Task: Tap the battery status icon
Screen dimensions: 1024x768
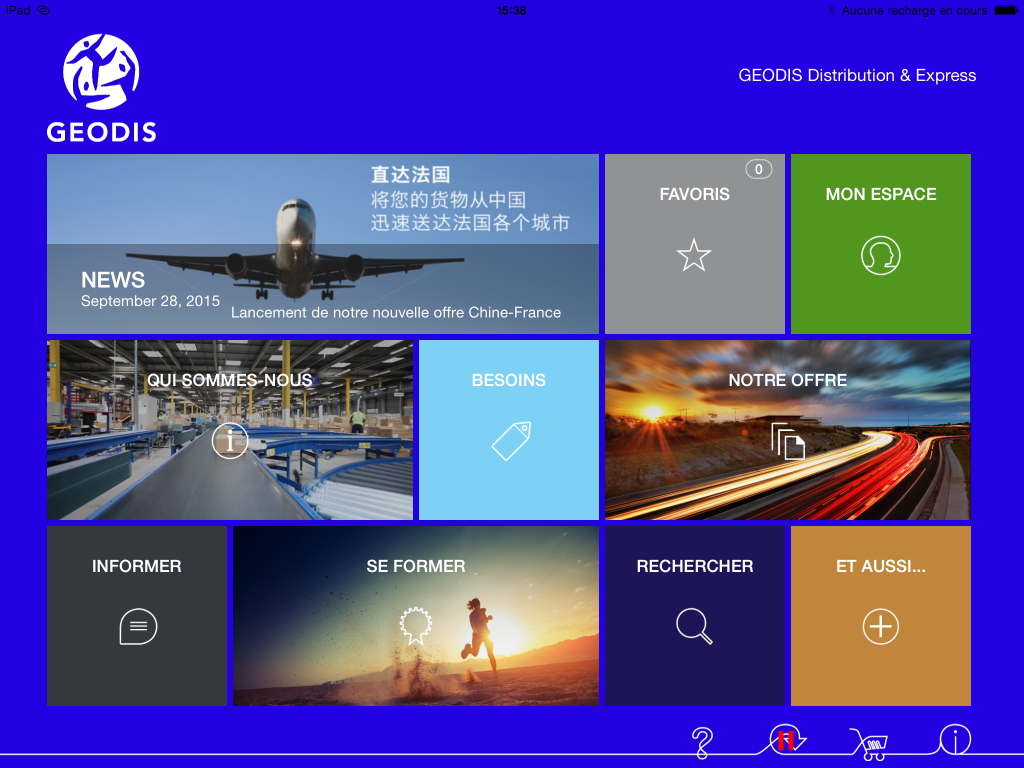Action: [1006, 10]
